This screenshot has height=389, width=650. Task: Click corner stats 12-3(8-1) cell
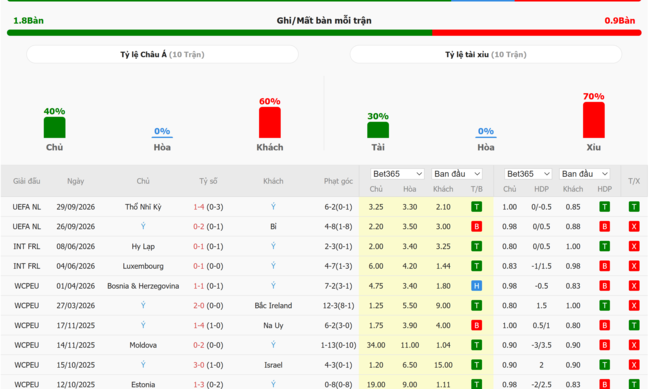pyautogui.click(x=338, y=306)
